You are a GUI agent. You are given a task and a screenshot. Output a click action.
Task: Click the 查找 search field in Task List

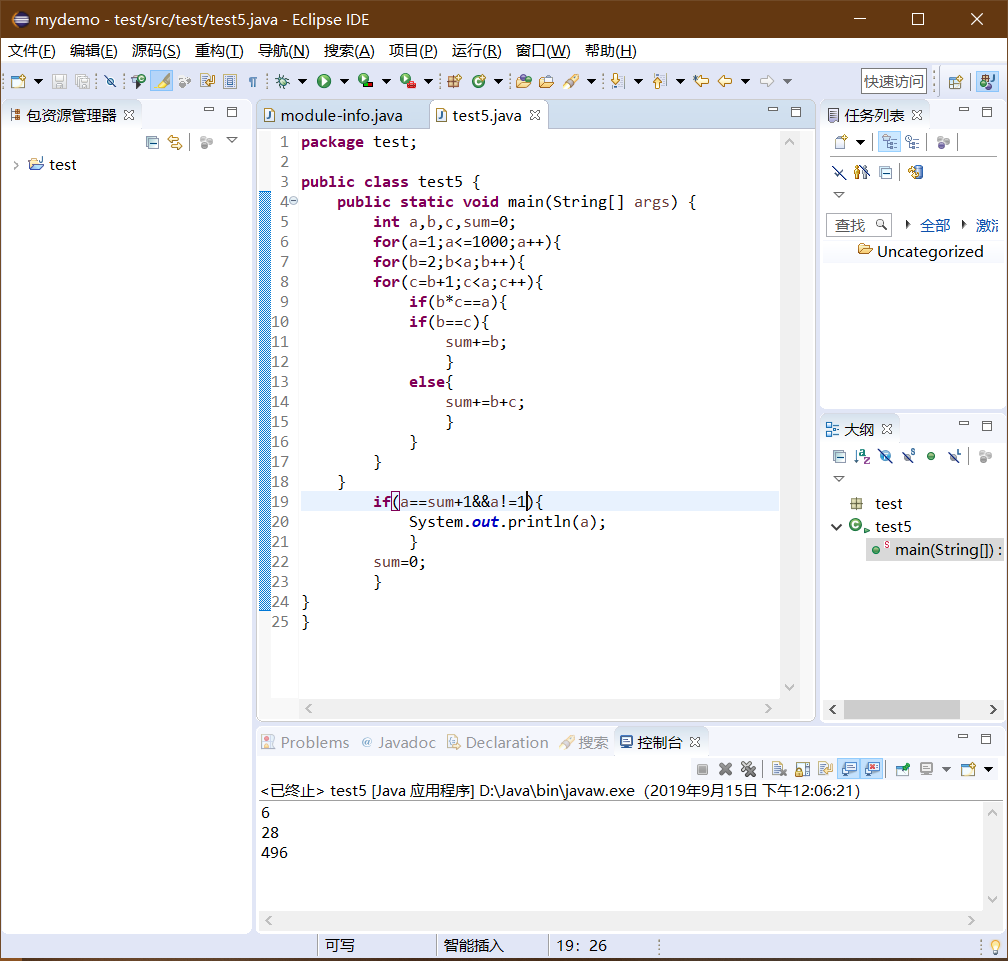[x=859, y=226]
